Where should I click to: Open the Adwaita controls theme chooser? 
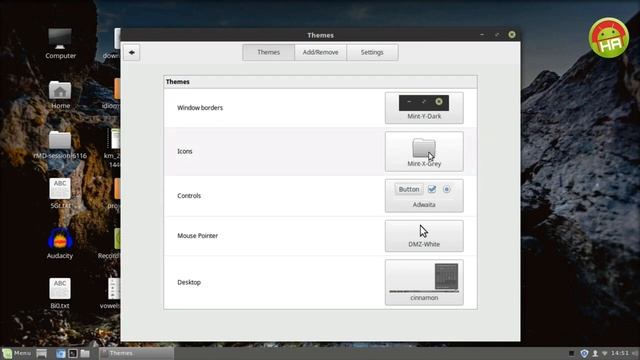(424, 196)
